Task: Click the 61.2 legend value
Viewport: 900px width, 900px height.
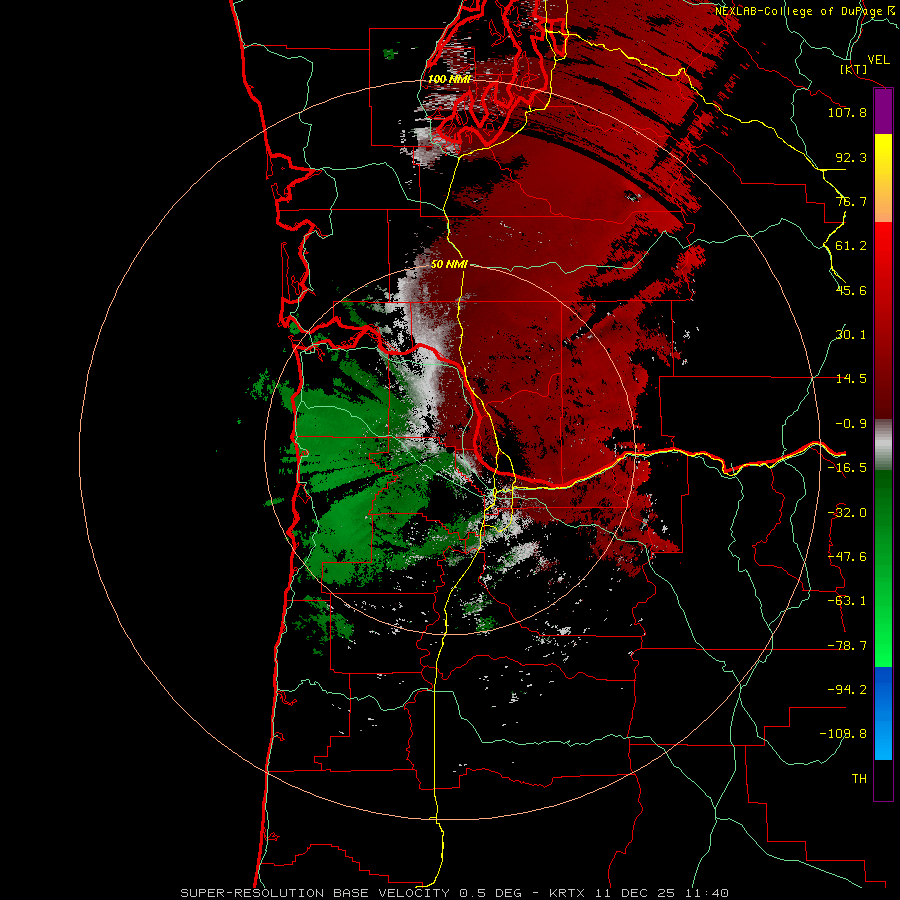Action: point(851,246)
